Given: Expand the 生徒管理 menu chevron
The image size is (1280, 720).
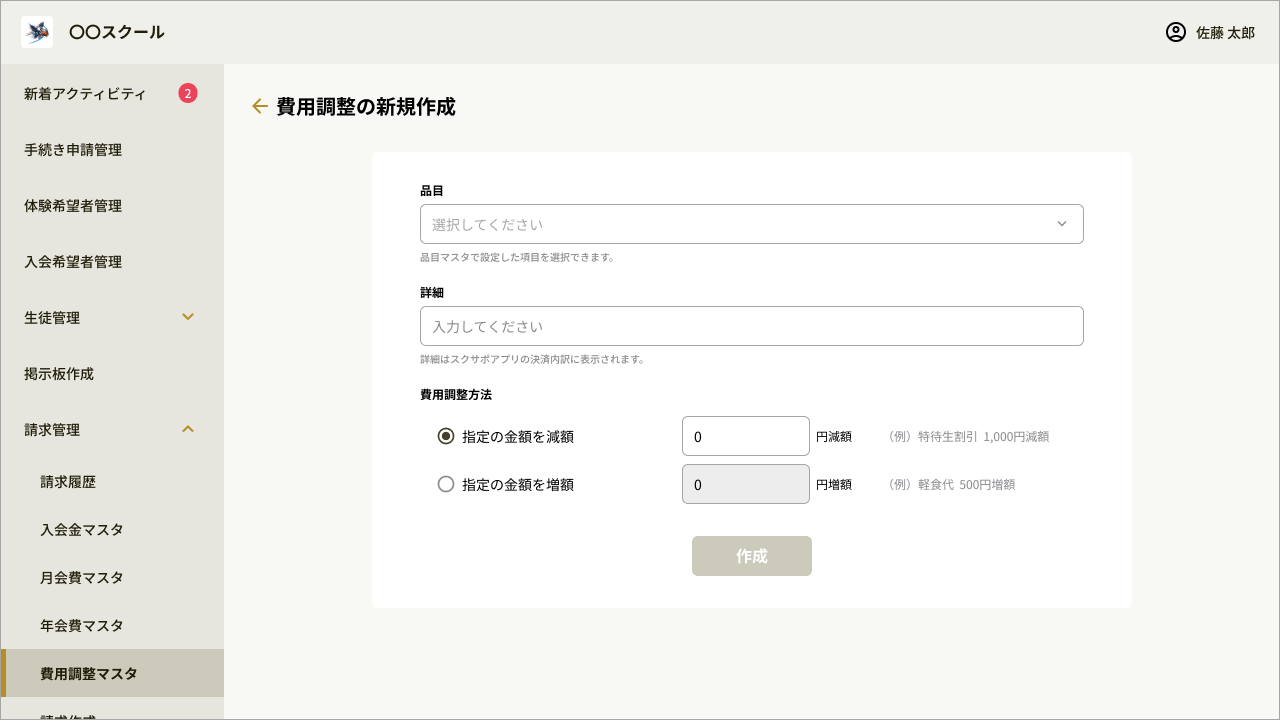Looking at the screenshot, I should point(188,317).
